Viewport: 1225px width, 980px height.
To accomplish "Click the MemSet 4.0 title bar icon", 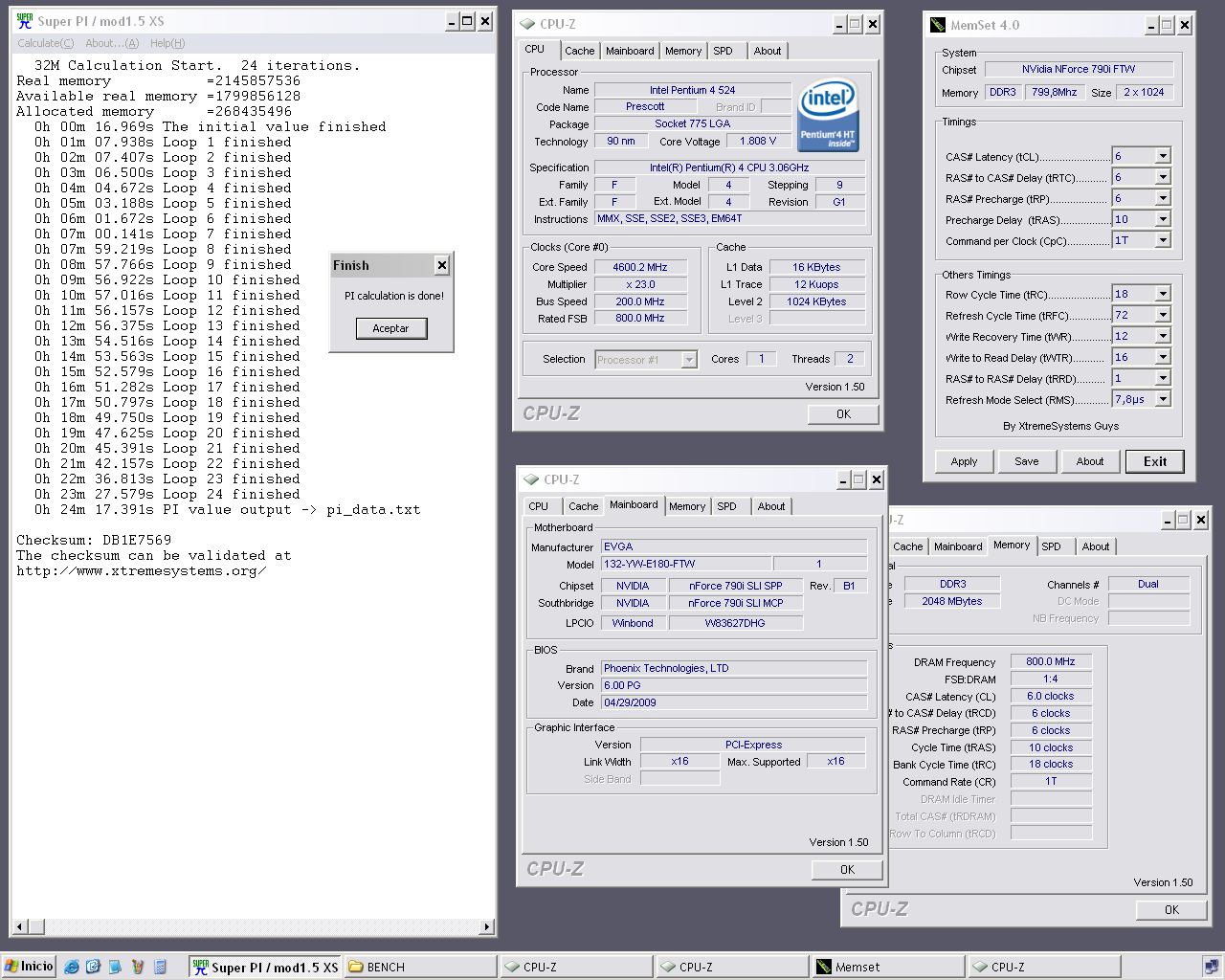I will point(938,25).
